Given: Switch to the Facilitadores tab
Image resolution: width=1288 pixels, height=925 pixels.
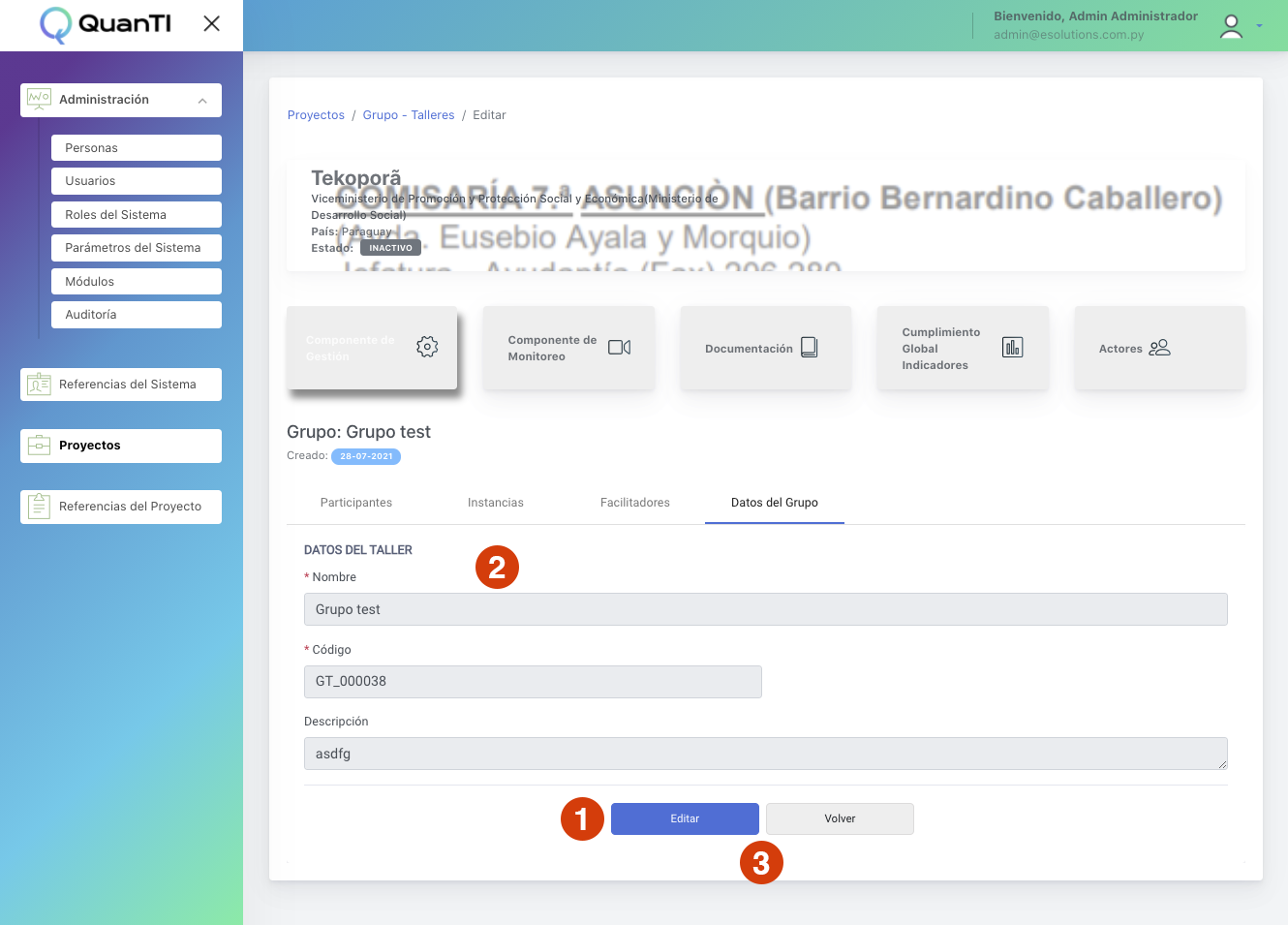Looking at the screenshot, I should pyautogui.click(x=635, y=503).
